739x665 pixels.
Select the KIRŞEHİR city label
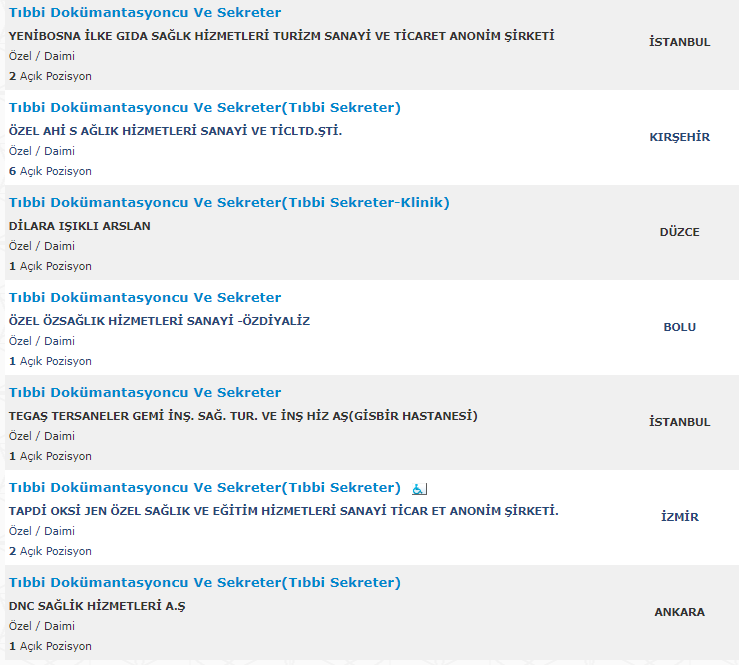pos(679,137)
